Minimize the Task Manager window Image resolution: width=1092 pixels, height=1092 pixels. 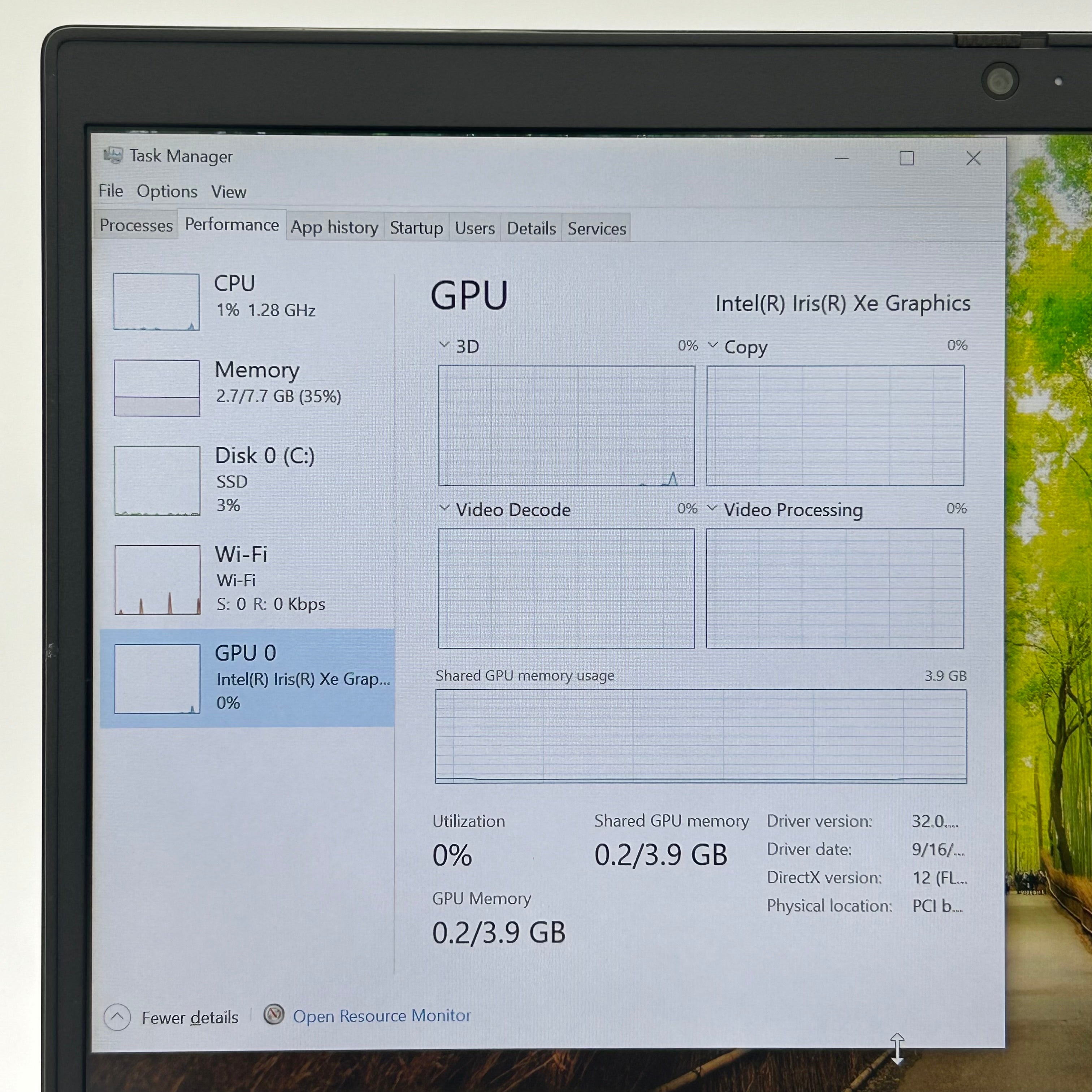click(842, 158)
